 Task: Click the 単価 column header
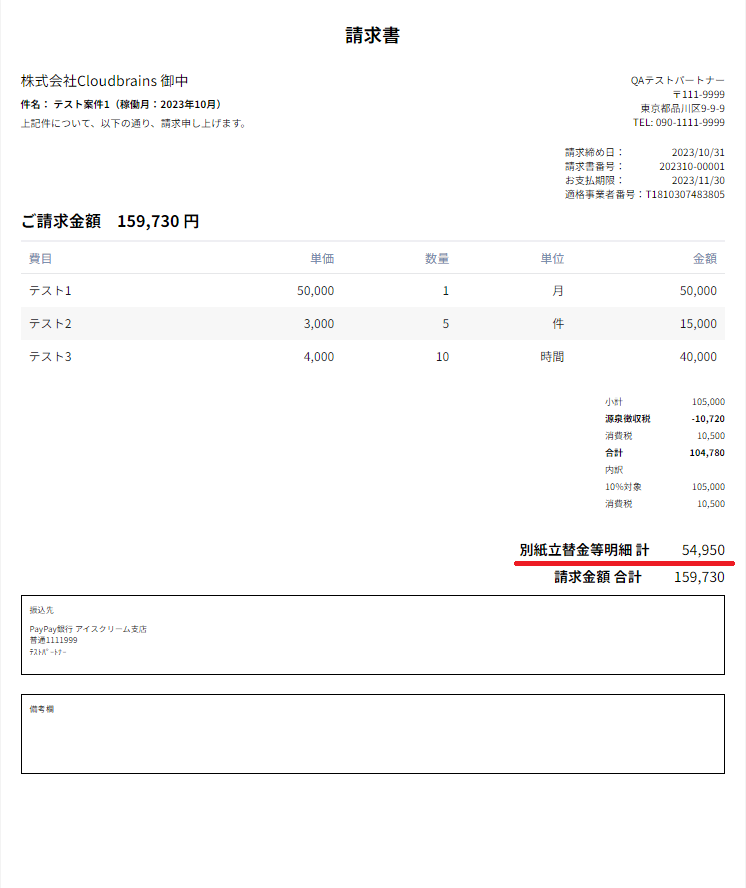point(322,259)
